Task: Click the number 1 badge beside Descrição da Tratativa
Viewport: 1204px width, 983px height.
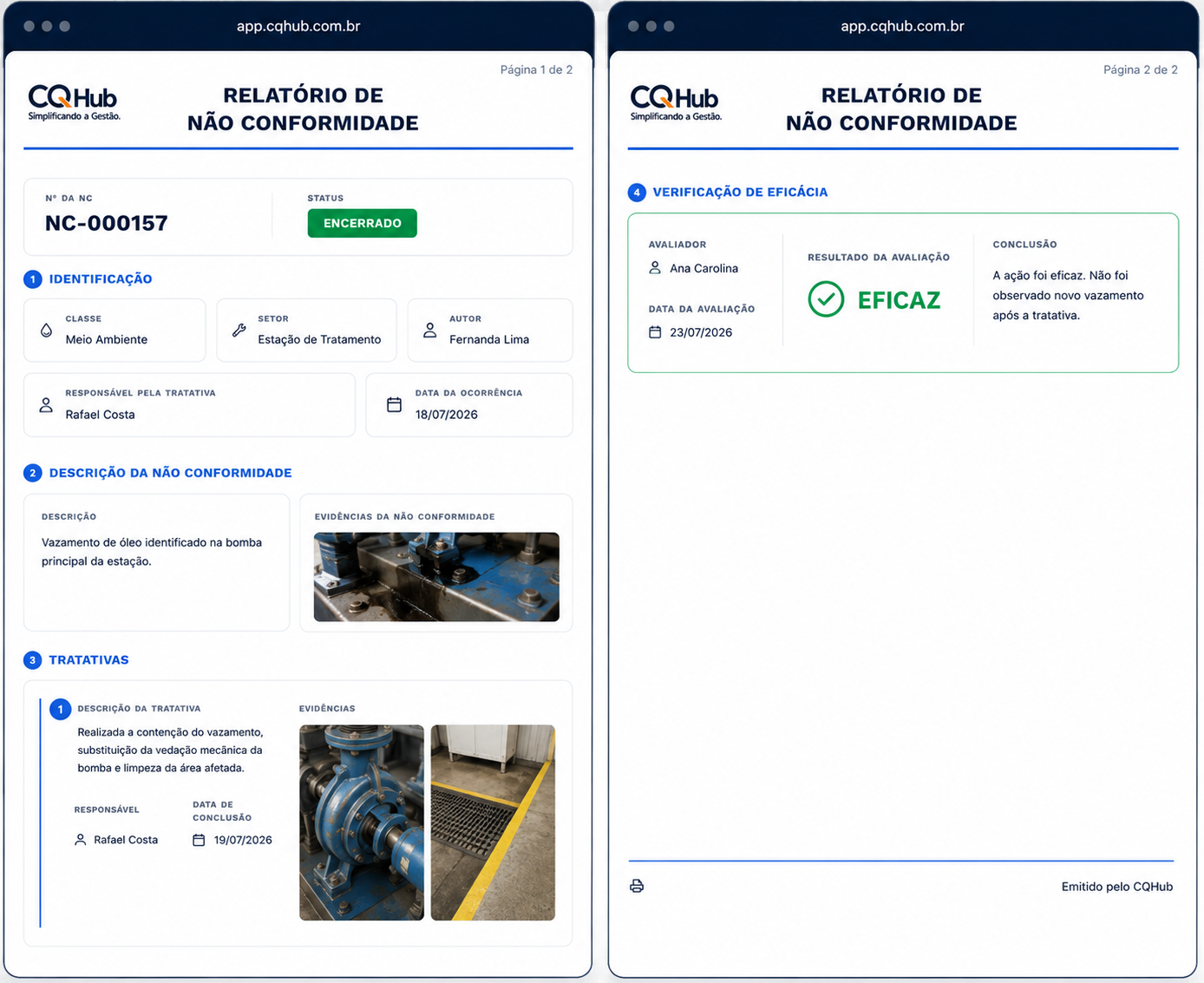Action: pos(60,710)
